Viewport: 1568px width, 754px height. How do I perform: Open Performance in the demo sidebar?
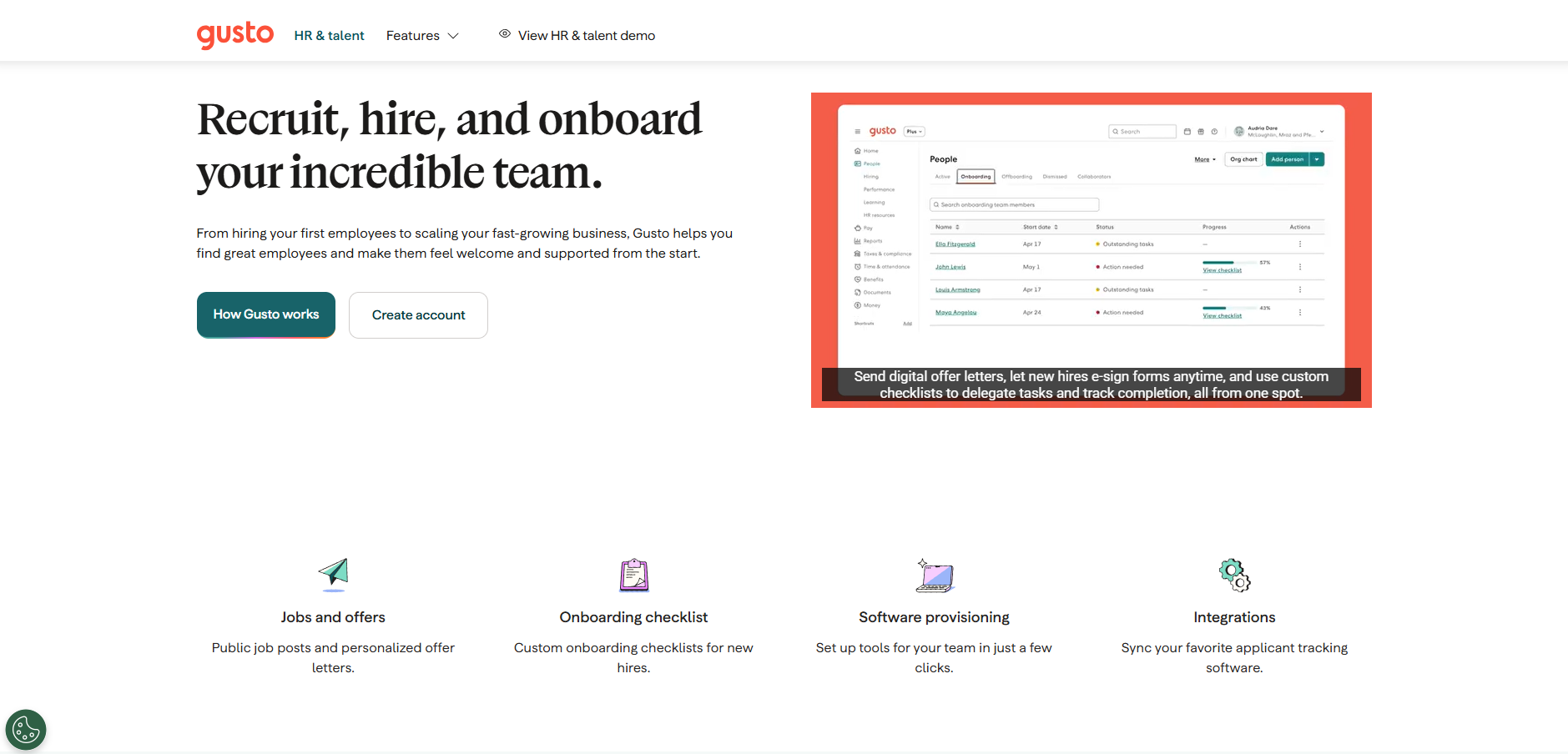(879, 189)
